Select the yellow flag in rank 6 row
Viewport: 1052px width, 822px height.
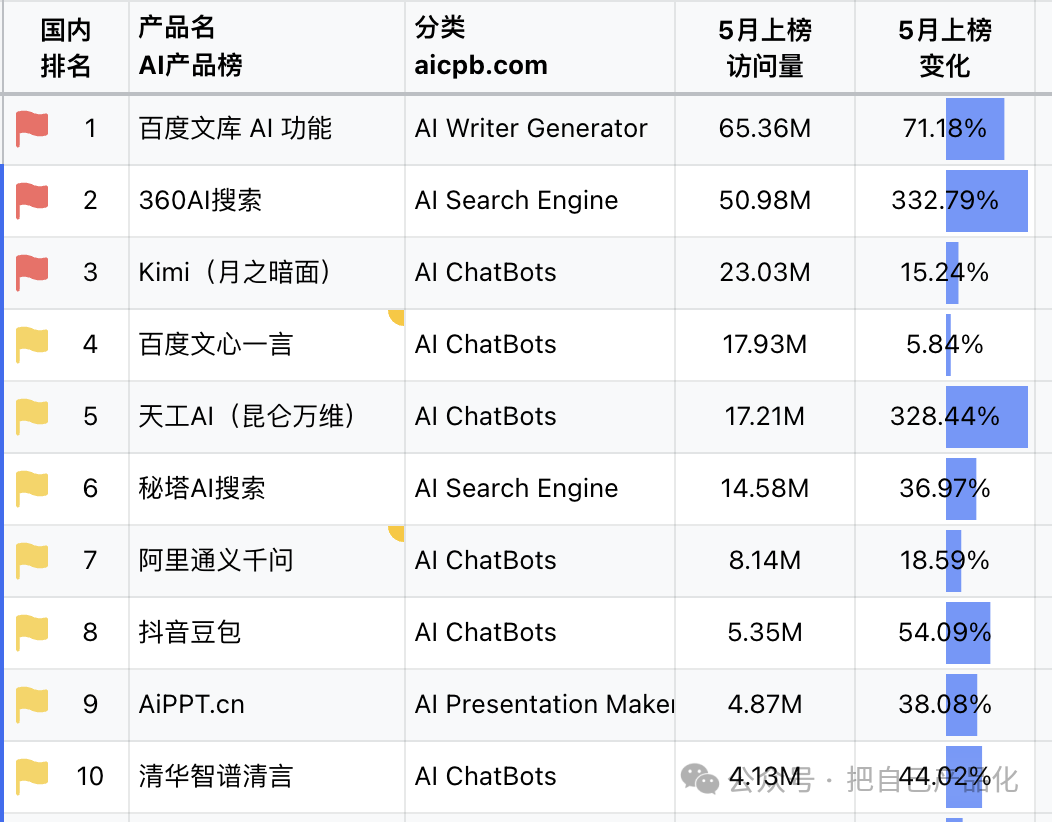[x=32, y=488]
